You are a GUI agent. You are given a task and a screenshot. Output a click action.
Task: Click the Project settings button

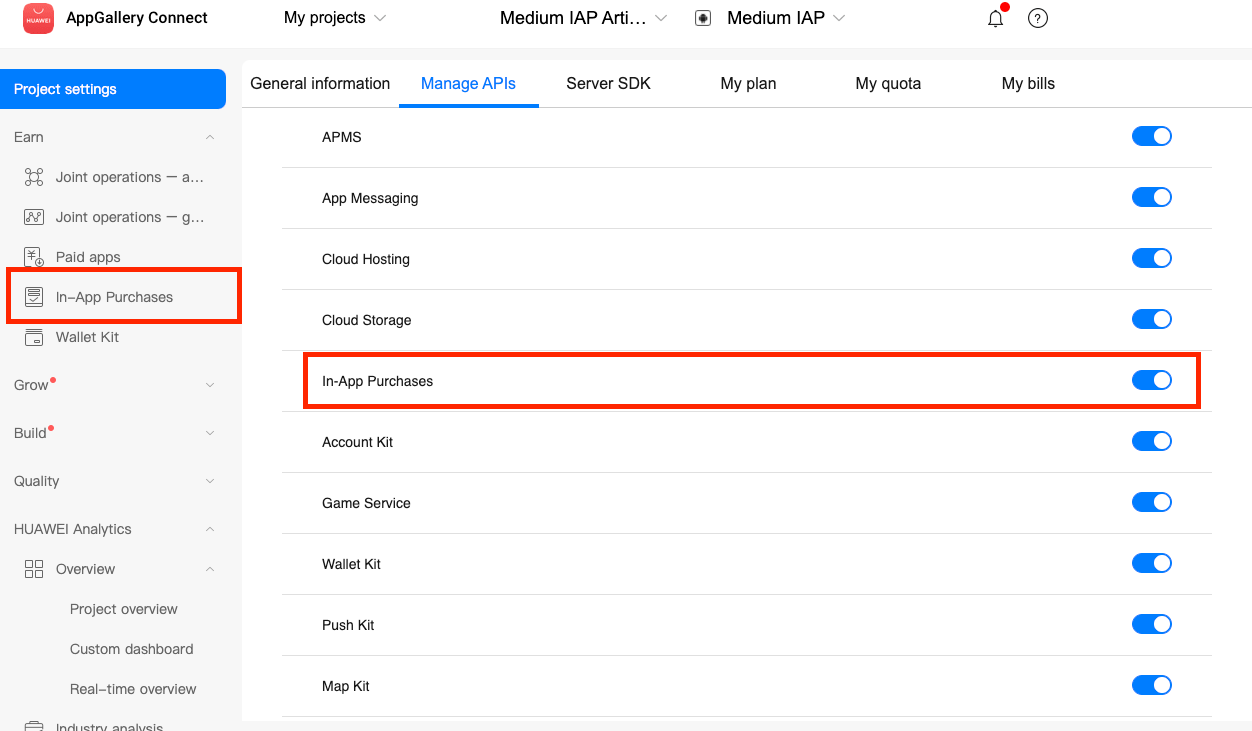(113, 89)
